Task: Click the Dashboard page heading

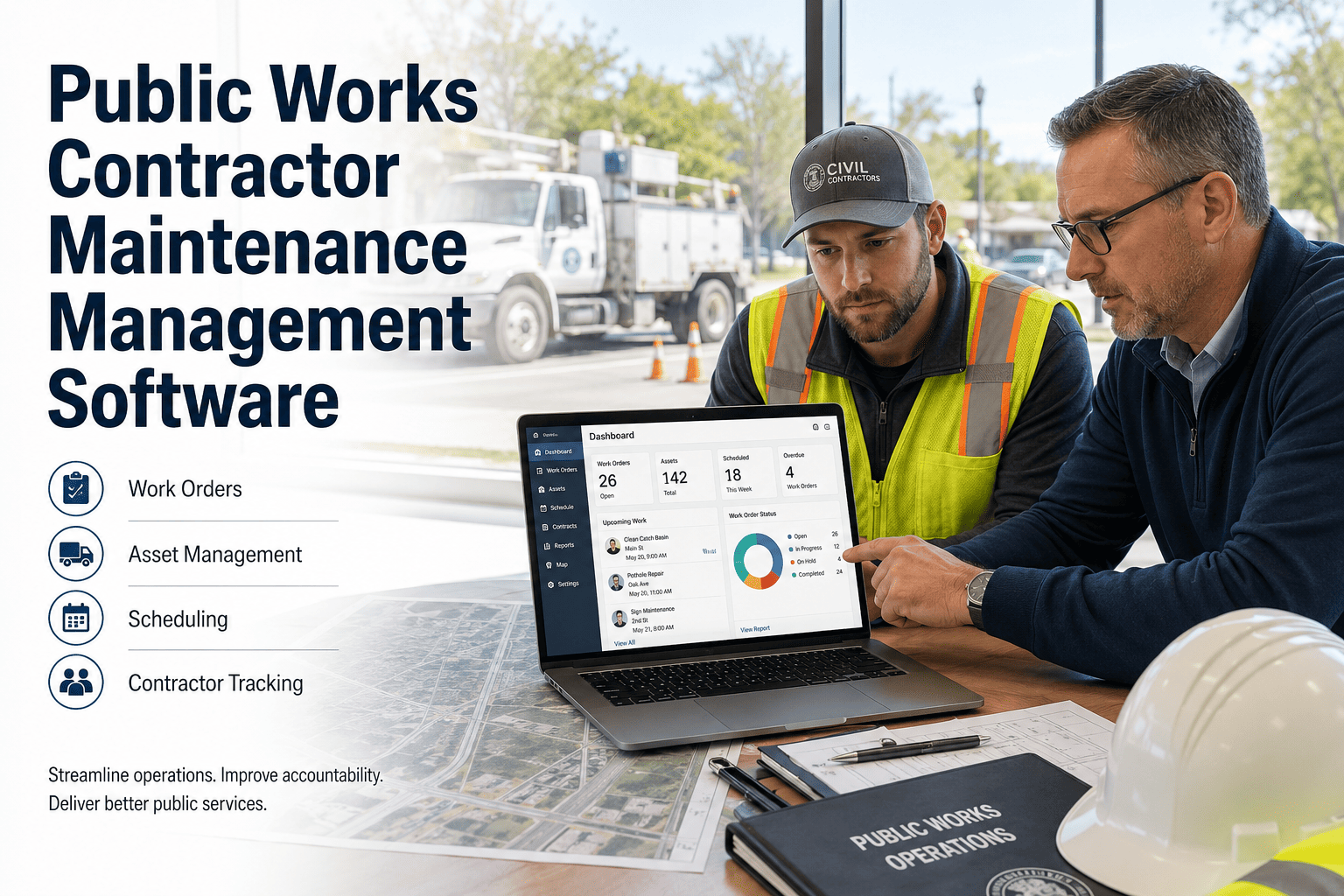Action: click(612, 436)
